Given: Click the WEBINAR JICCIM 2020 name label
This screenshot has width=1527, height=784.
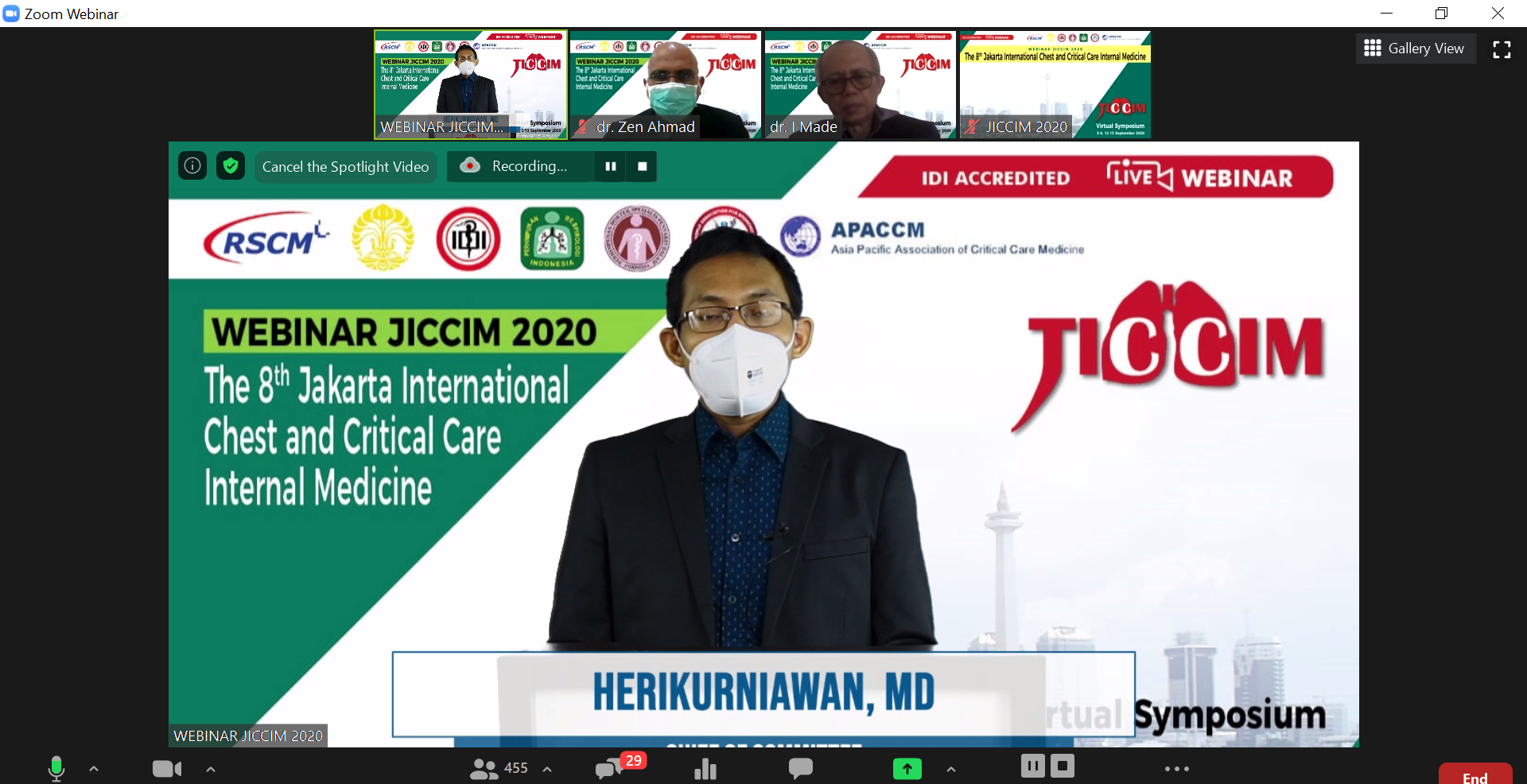Looking at the screenshot, I should pos(248,735).
